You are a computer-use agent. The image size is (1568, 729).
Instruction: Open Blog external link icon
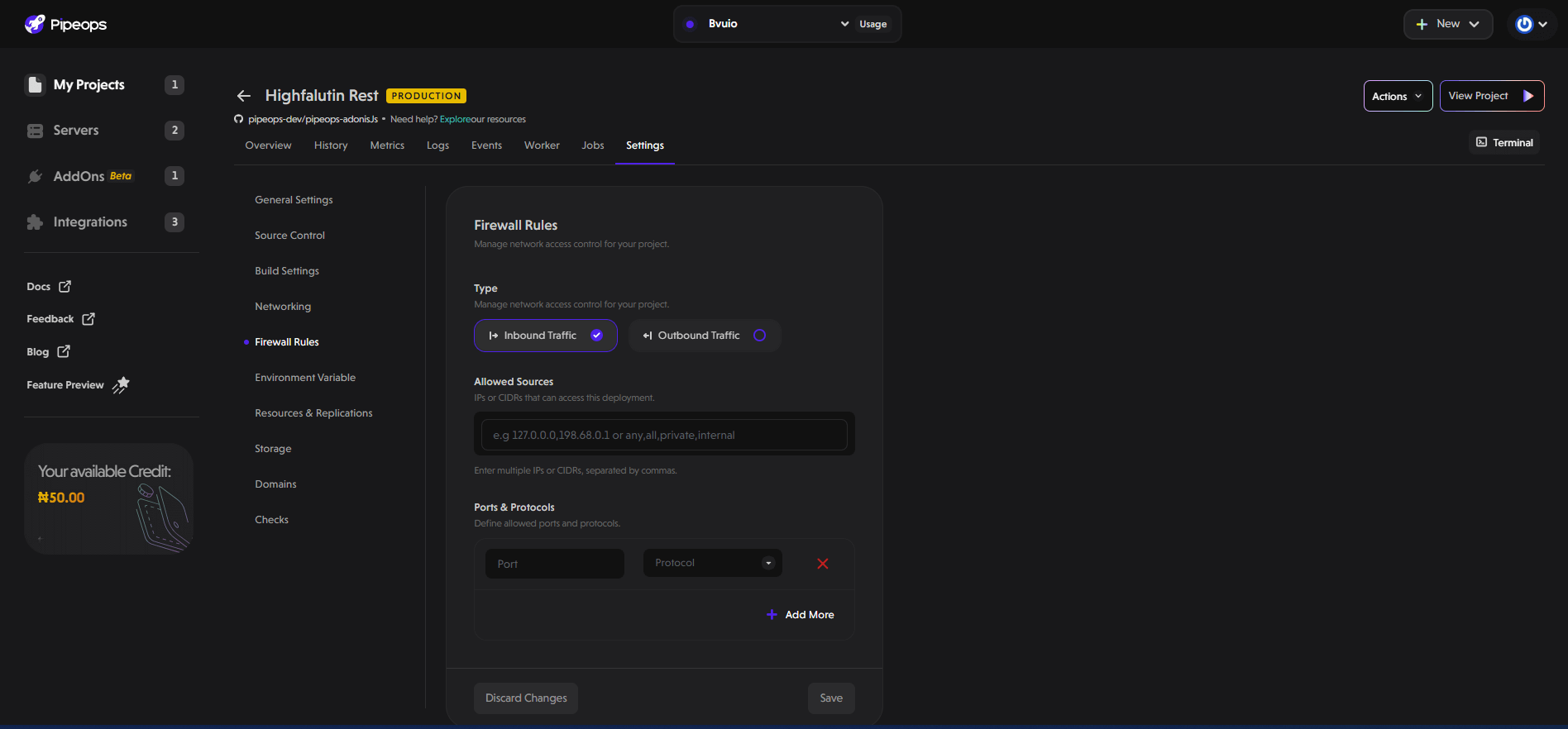[64, 351]
